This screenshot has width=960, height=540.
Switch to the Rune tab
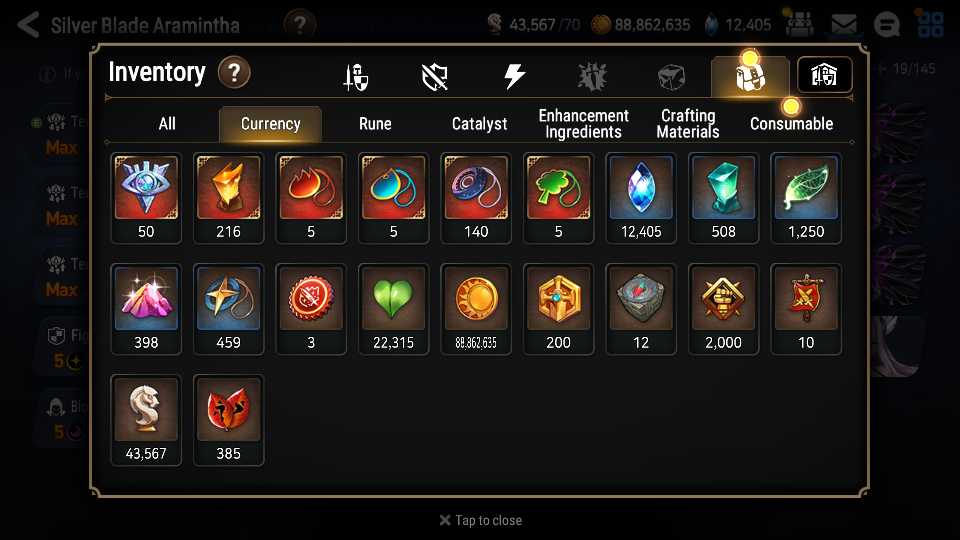point(375,124)
